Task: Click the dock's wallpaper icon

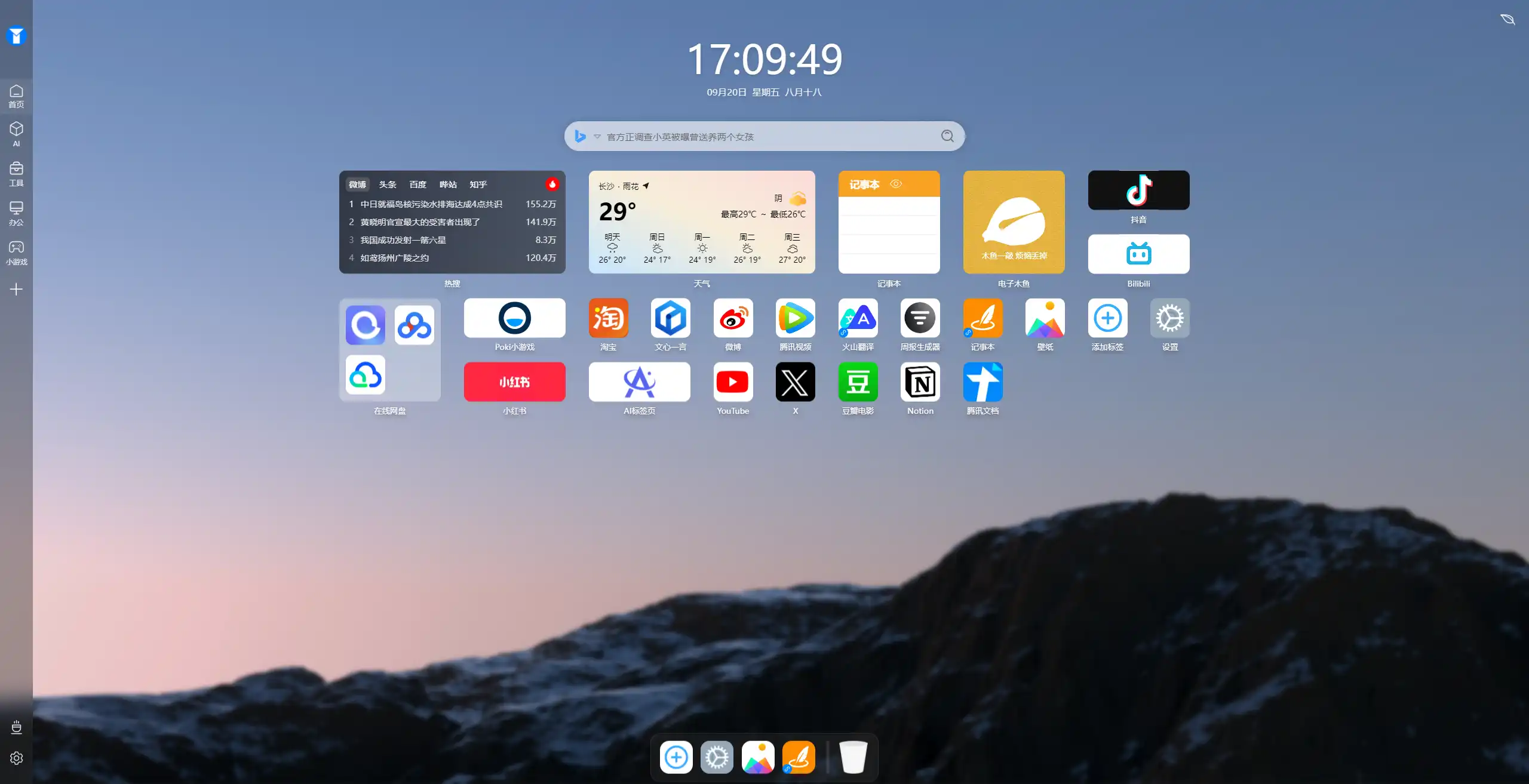Action: [758, 758]
